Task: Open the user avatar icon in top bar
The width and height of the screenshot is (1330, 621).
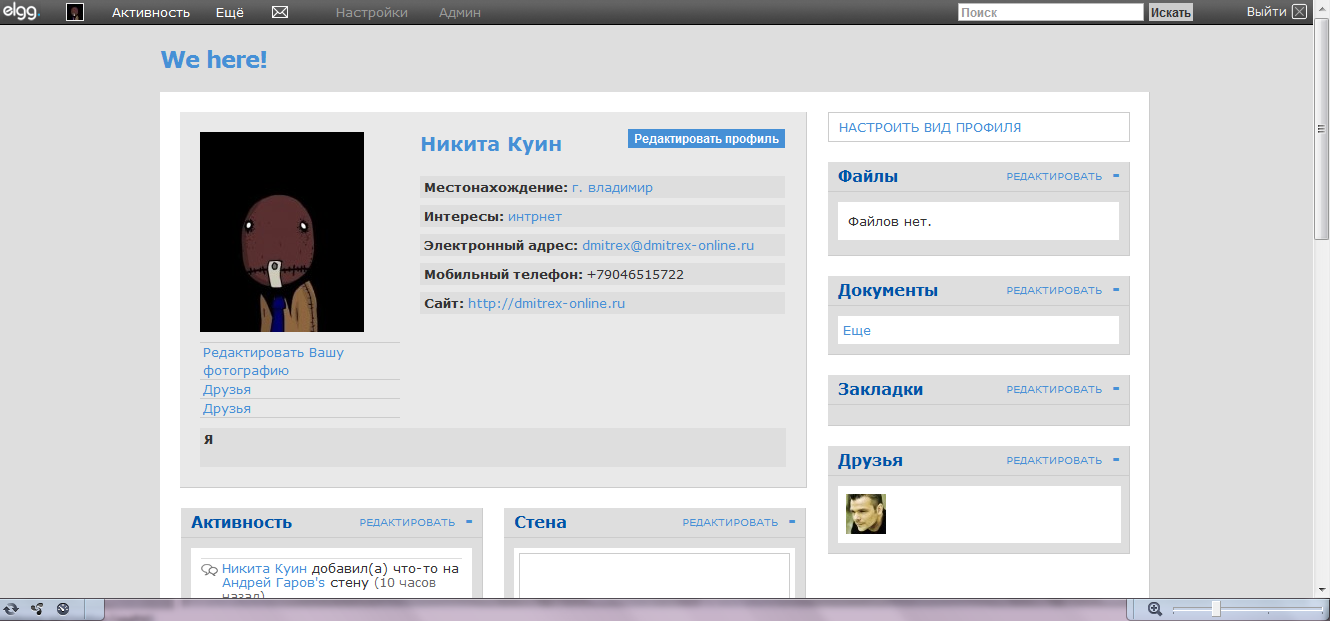Action: 75,13
